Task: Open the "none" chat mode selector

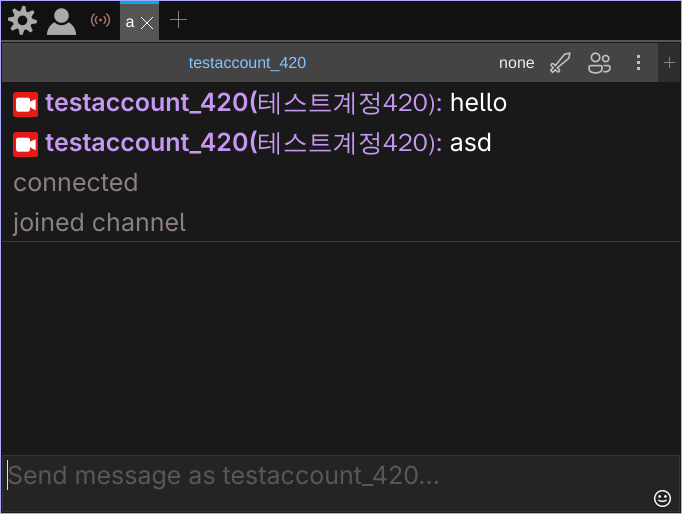Action: [x=516, y=63]
